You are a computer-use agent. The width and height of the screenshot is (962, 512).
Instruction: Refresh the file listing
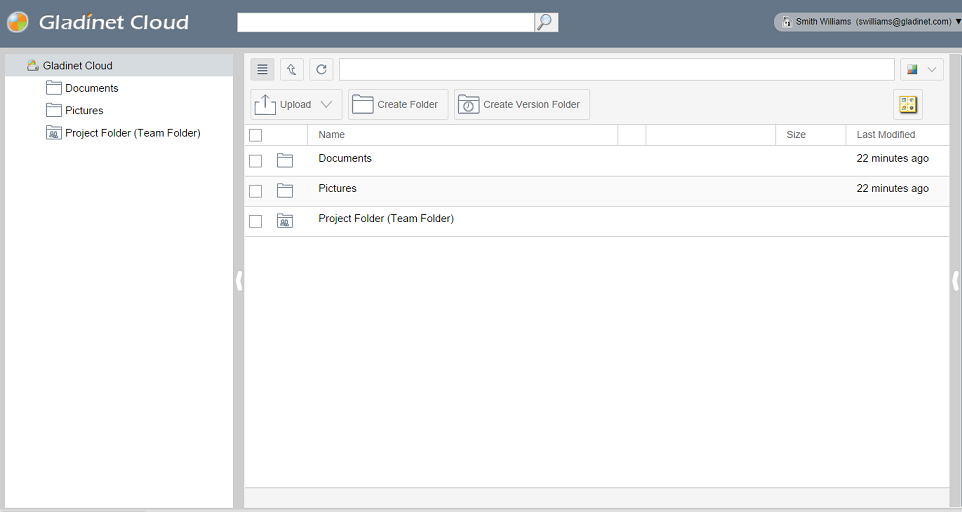321,69
